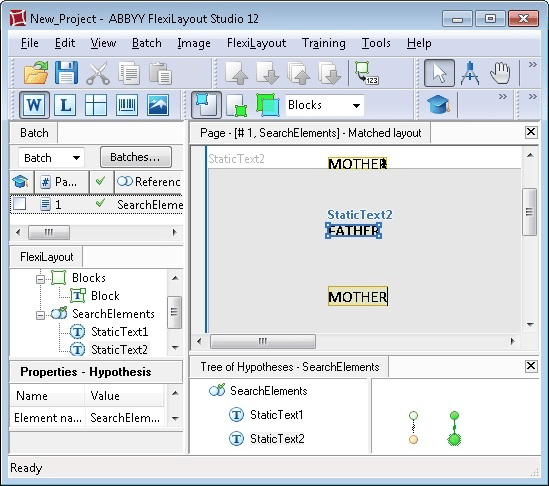The height and width of the screenshot is (486, 549).
Task: Open the Training menu
Action: tap(324, 43)
